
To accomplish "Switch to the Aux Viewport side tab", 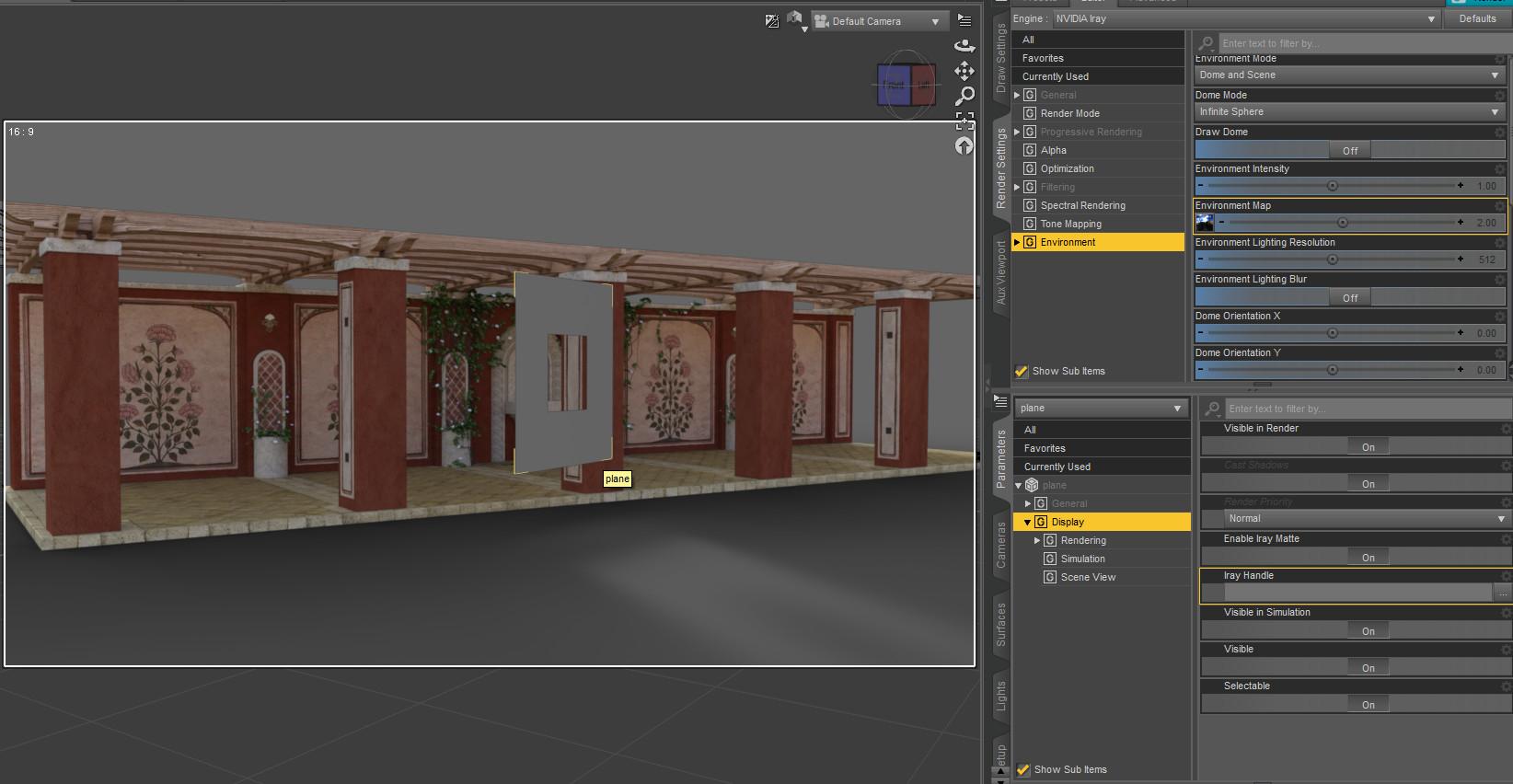I will click(x=1001, y=272).
